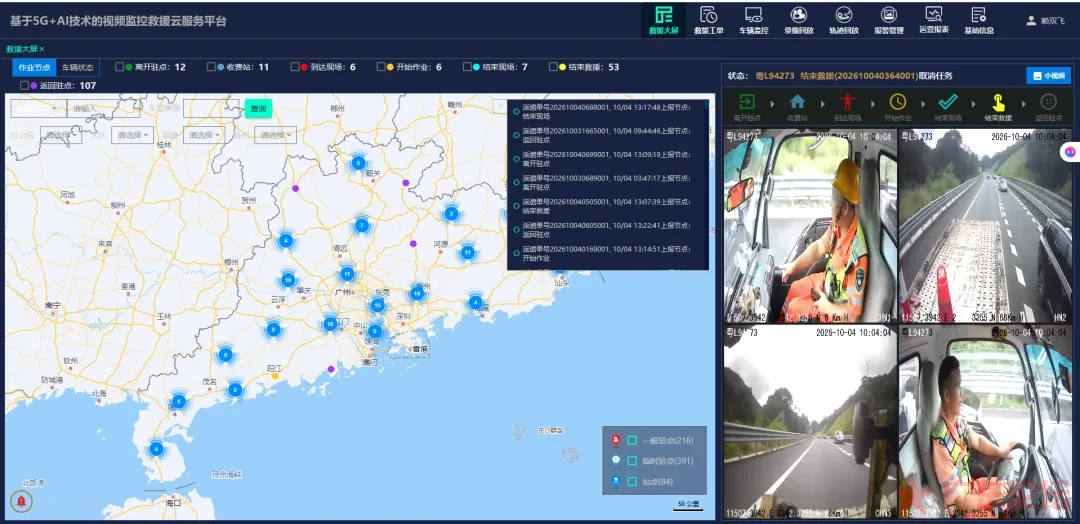The image size is (1080, 524).
Task: Click the username 赖双飞
Action: pos(1052,21)
